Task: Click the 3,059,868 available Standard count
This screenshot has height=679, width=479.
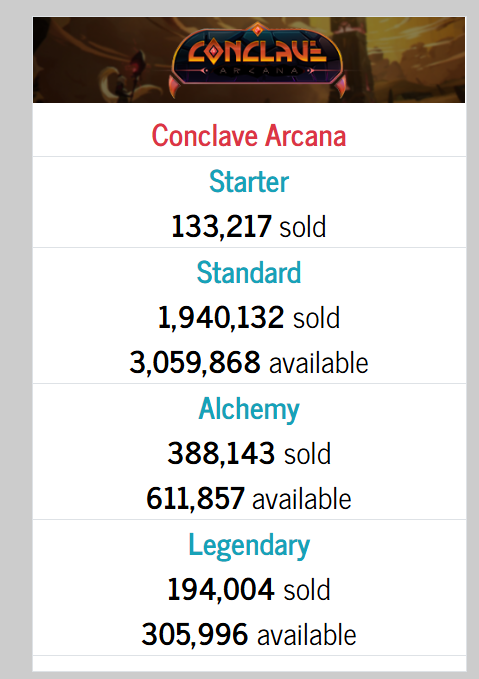Action: click(249, 362)
